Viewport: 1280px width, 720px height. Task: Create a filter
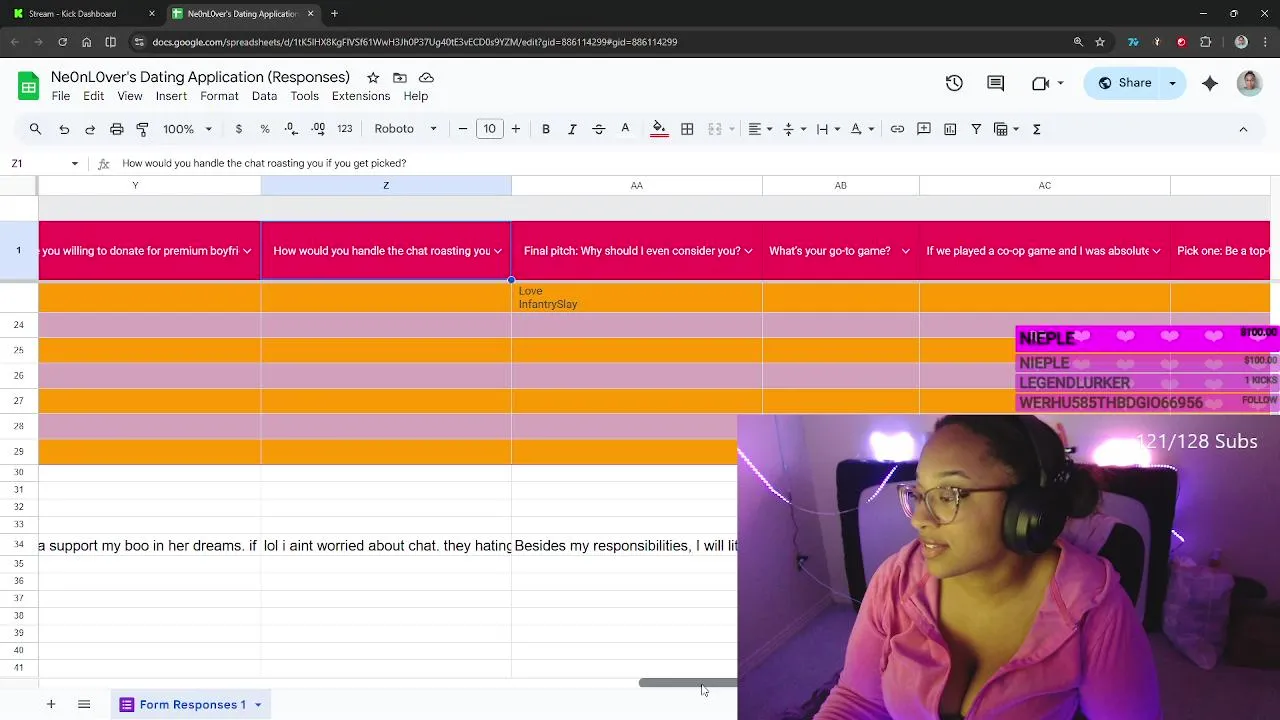coord(976,129)
